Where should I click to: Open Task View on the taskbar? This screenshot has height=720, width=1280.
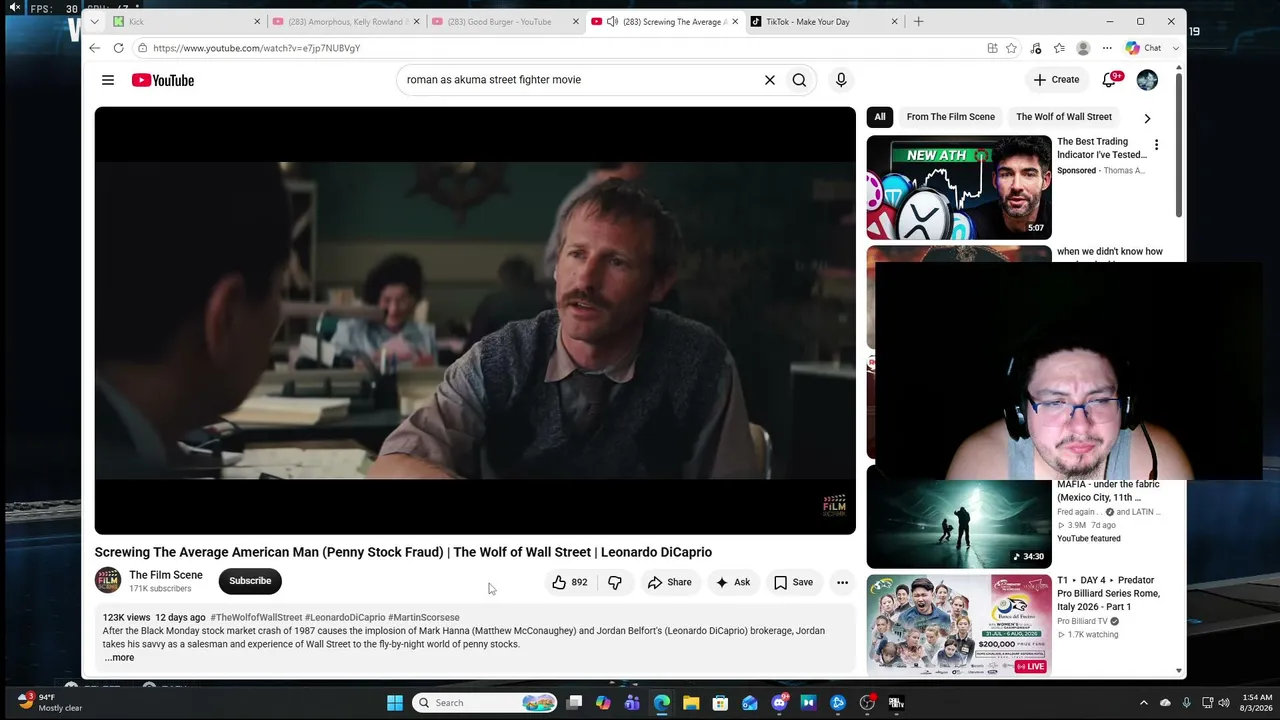(574, 703)
